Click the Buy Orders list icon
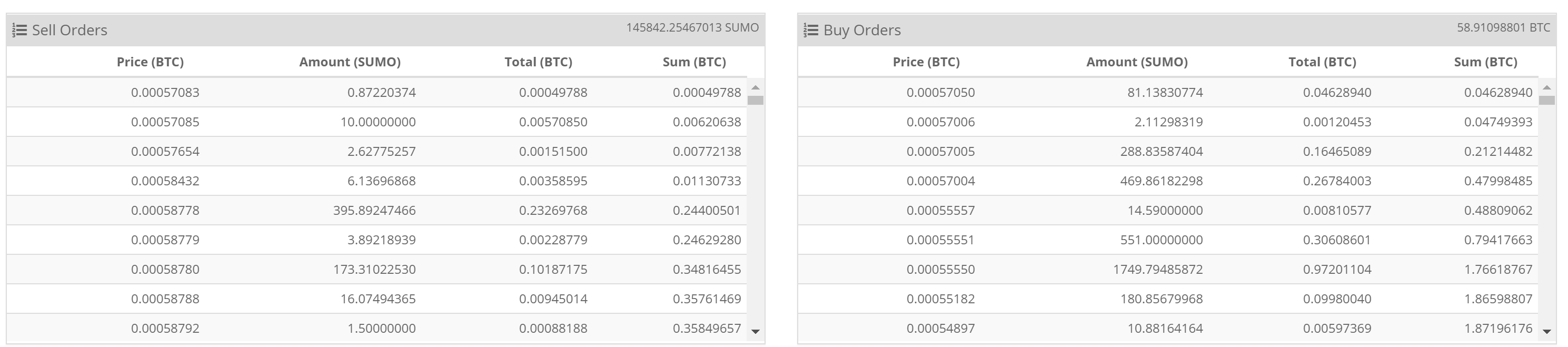This screenshot has height=347, width=1568. coord(811,31)
